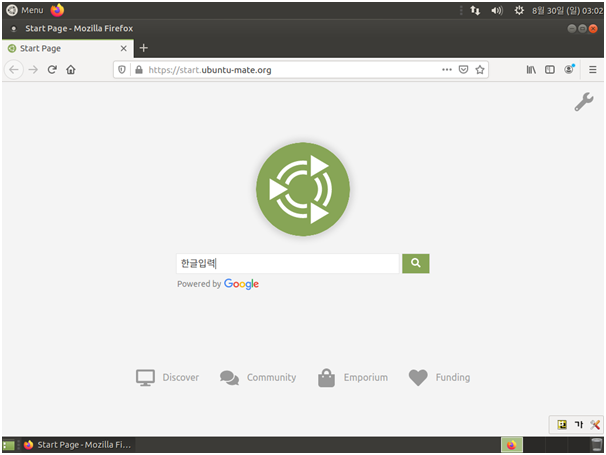The height and width of the screenshot is (455, 606).
Task: Close the Firefox window
Action: (593, 29)
